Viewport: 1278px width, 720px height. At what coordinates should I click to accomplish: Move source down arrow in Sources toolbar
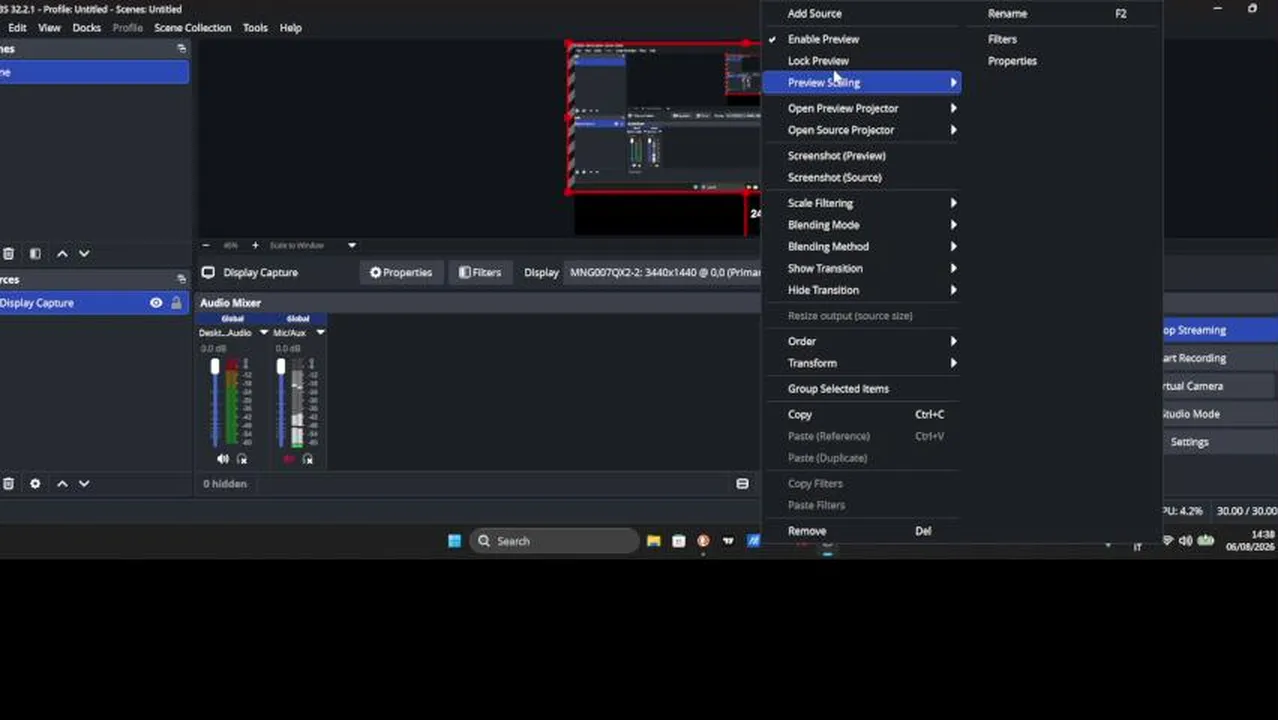84,483
